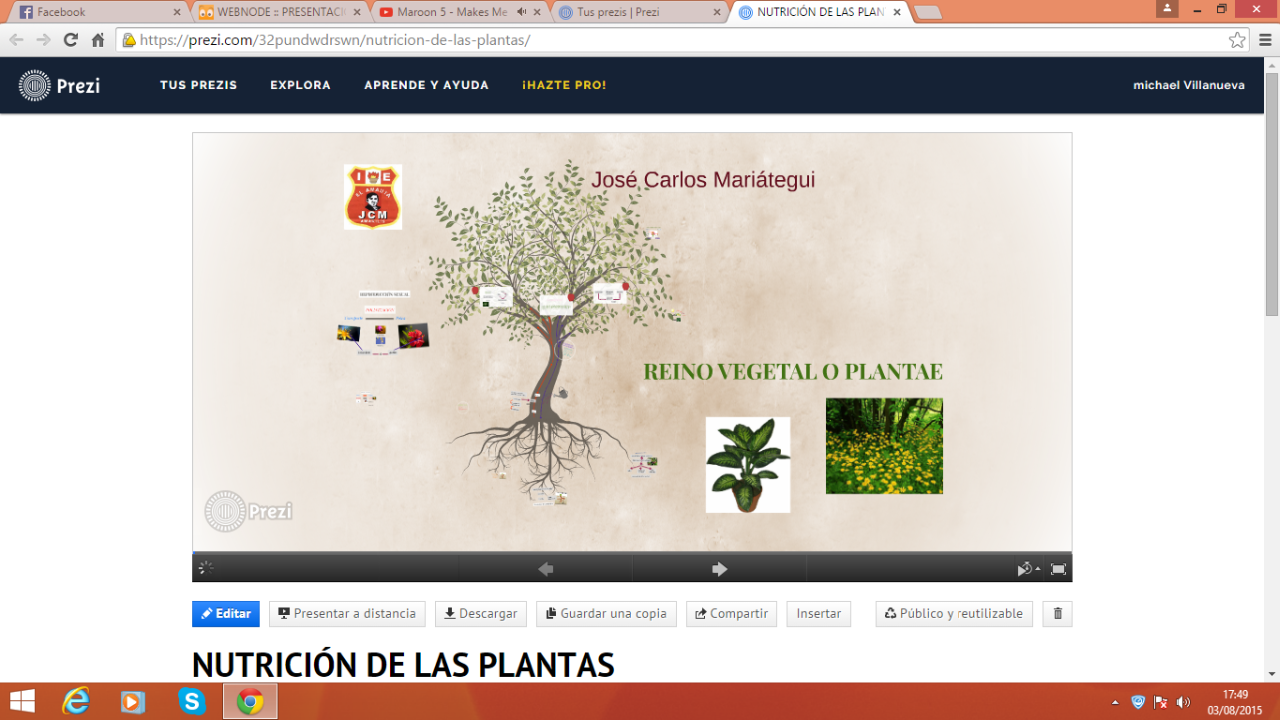The height and width of the screenshot is (720, 1280).
Task: Click the ¡HAZTE PRO! link
Action: pos(564,86)
